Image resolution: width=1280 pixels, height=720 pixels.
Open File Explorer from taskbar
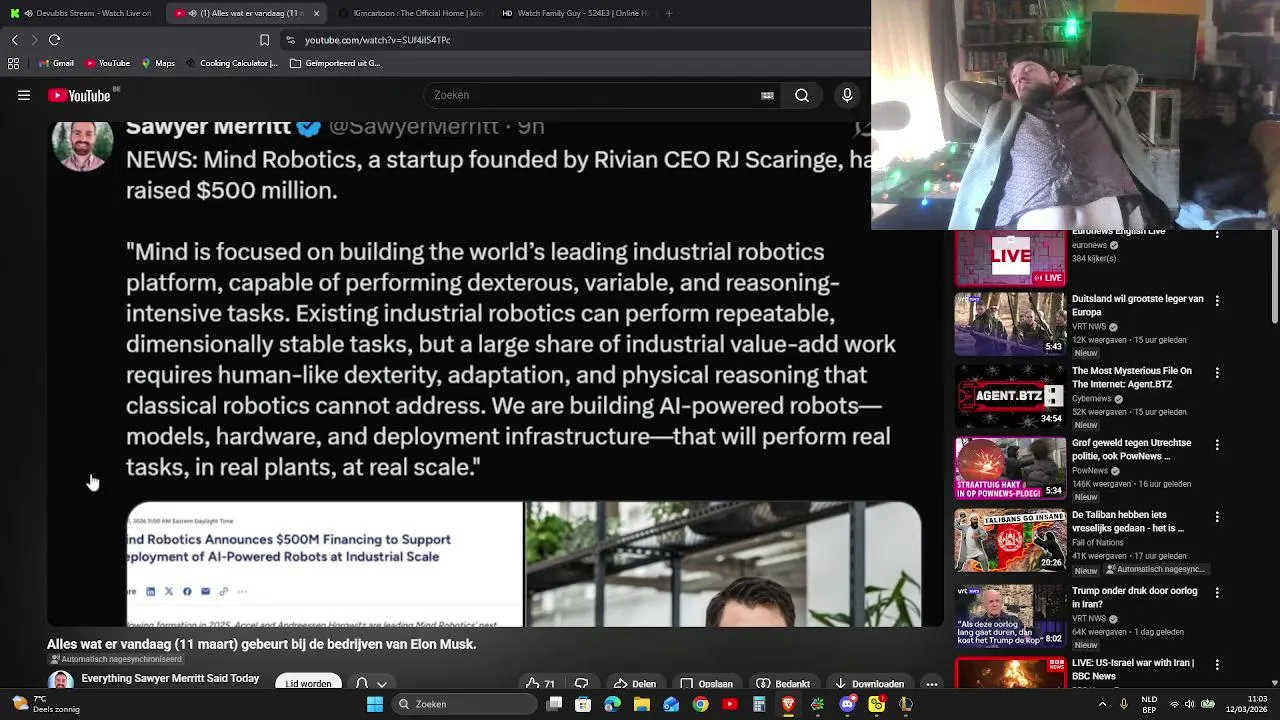click(x=642, y=704)
